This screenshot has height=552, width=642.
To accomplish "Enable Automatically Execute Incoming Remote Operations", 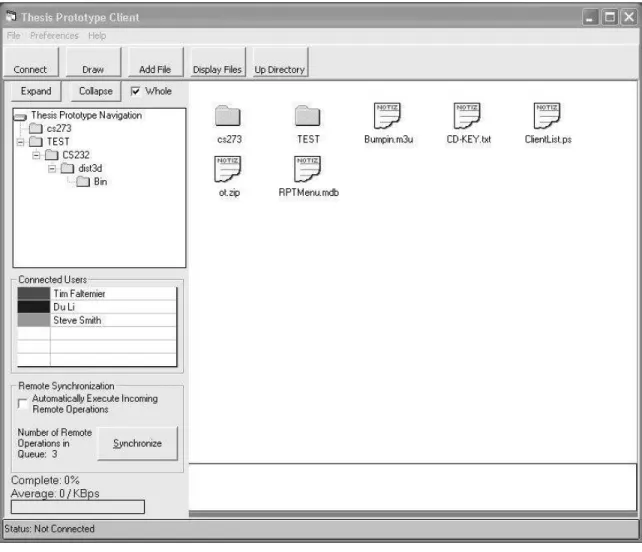I will tap(23, 404).
